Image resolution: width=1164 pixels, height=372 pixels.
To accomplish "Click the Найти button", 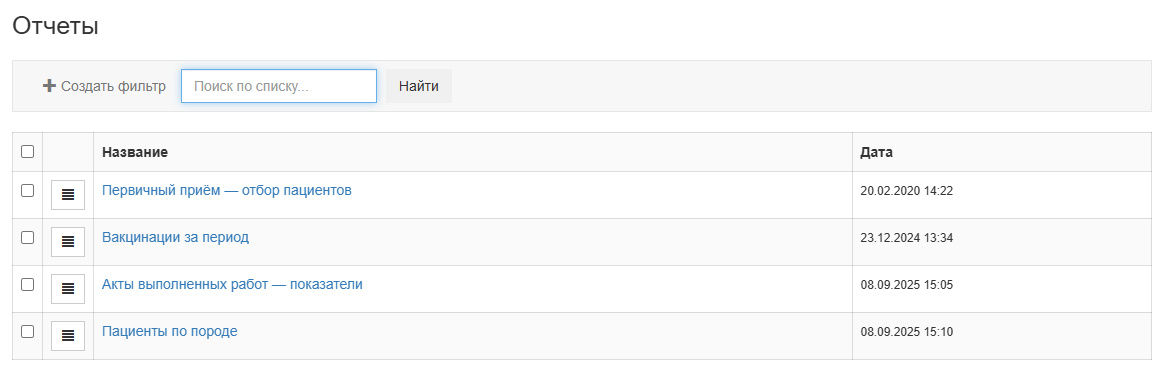I will click(x=419, y=86).
